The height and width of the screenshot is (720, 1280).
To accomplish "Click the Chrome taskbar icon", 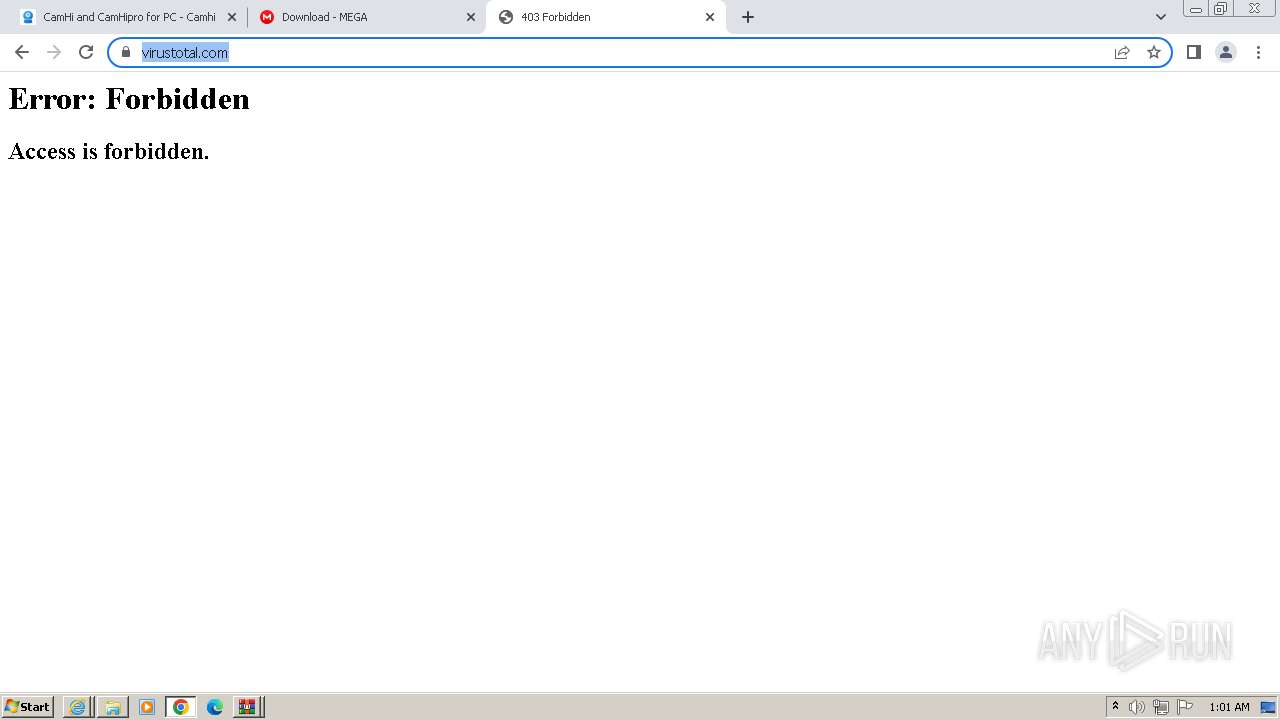I will coord(181,707).
